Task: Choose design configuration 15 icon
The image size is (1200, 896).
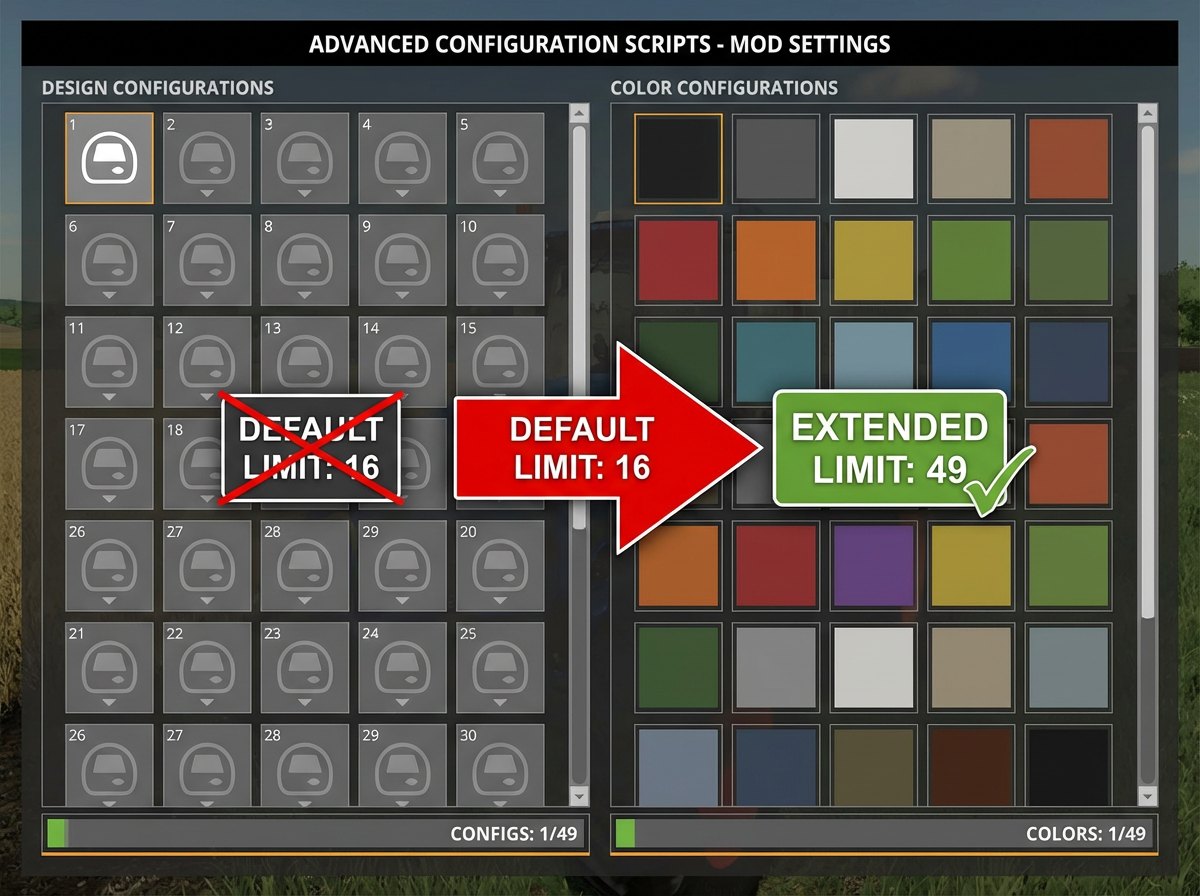Action: [x=500, y=362]
